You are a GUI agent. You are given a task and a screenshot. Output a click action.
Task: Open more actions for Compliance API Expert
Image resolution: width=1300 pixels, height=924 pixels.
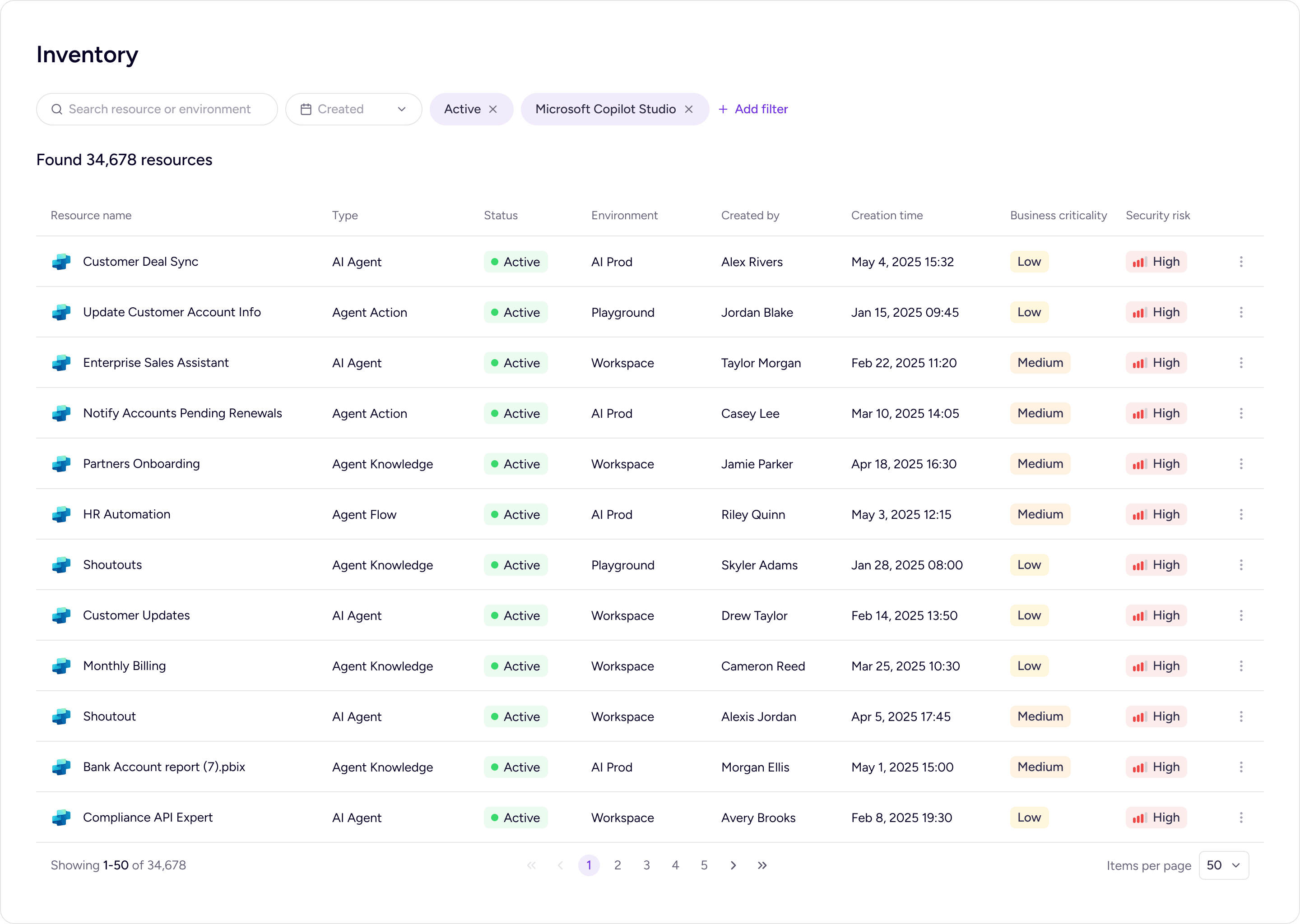pos(1241,818)
